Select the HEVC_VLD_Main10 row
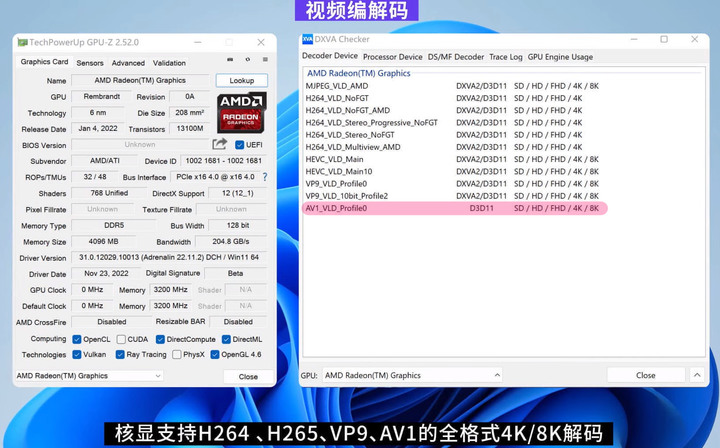720x448 pixels. [x=452, y=172]
